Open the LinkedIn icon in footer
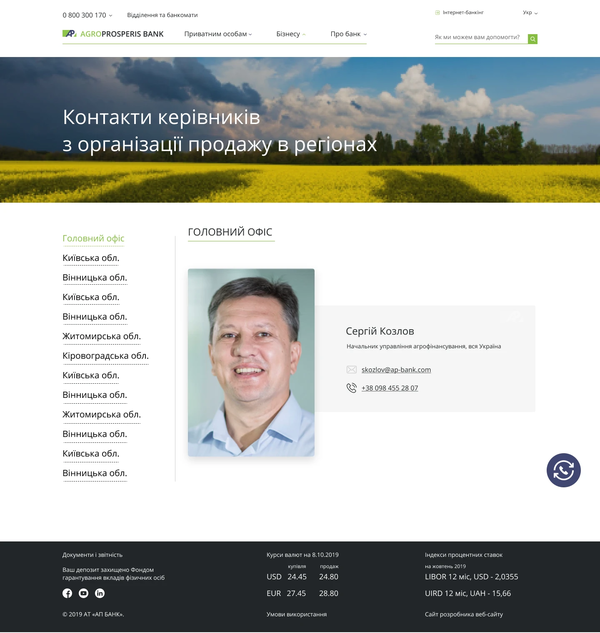This screenshot has width=600, height=633. (x=100, y=593)
